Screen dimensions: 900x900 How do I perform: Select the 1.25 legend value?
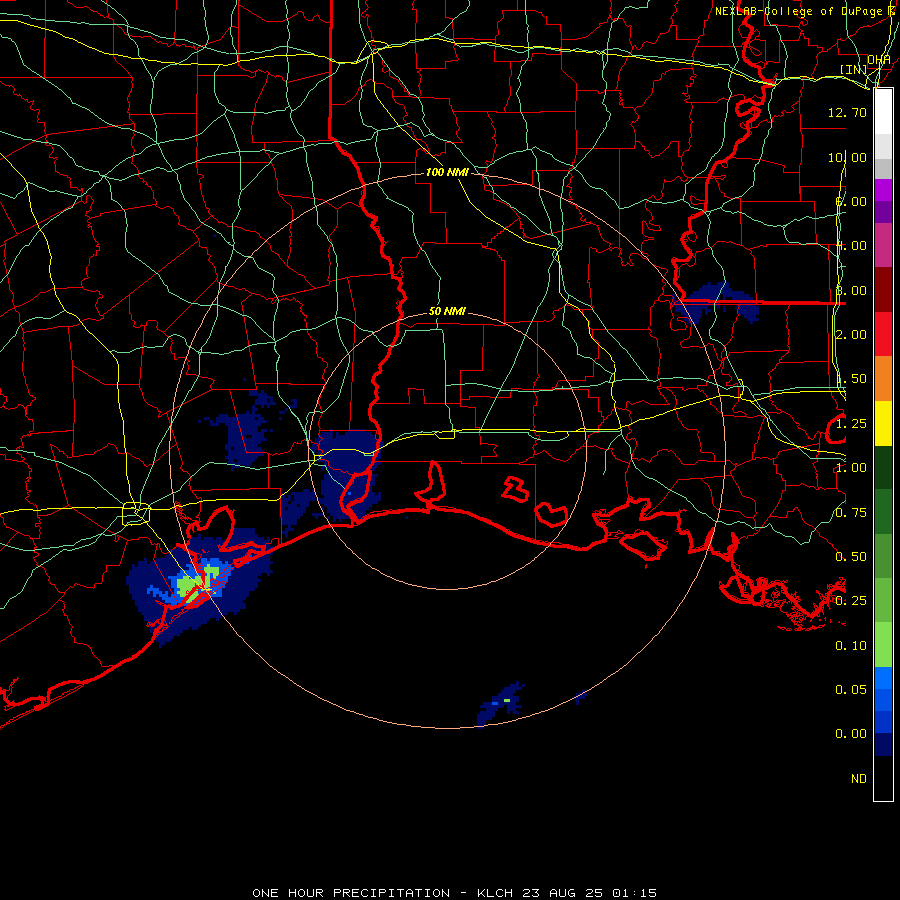click(x=851, y=424)
